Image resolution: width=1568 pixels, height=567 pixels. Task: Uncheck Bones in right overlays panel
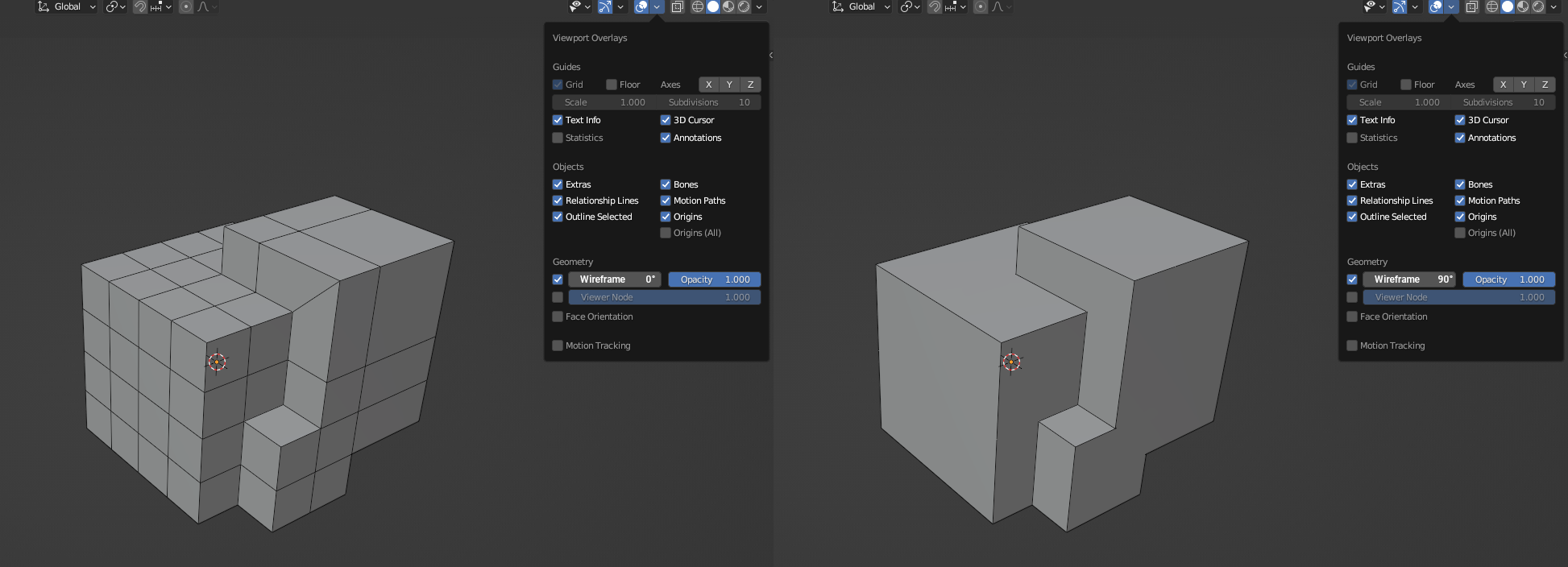coord(1460,184)
